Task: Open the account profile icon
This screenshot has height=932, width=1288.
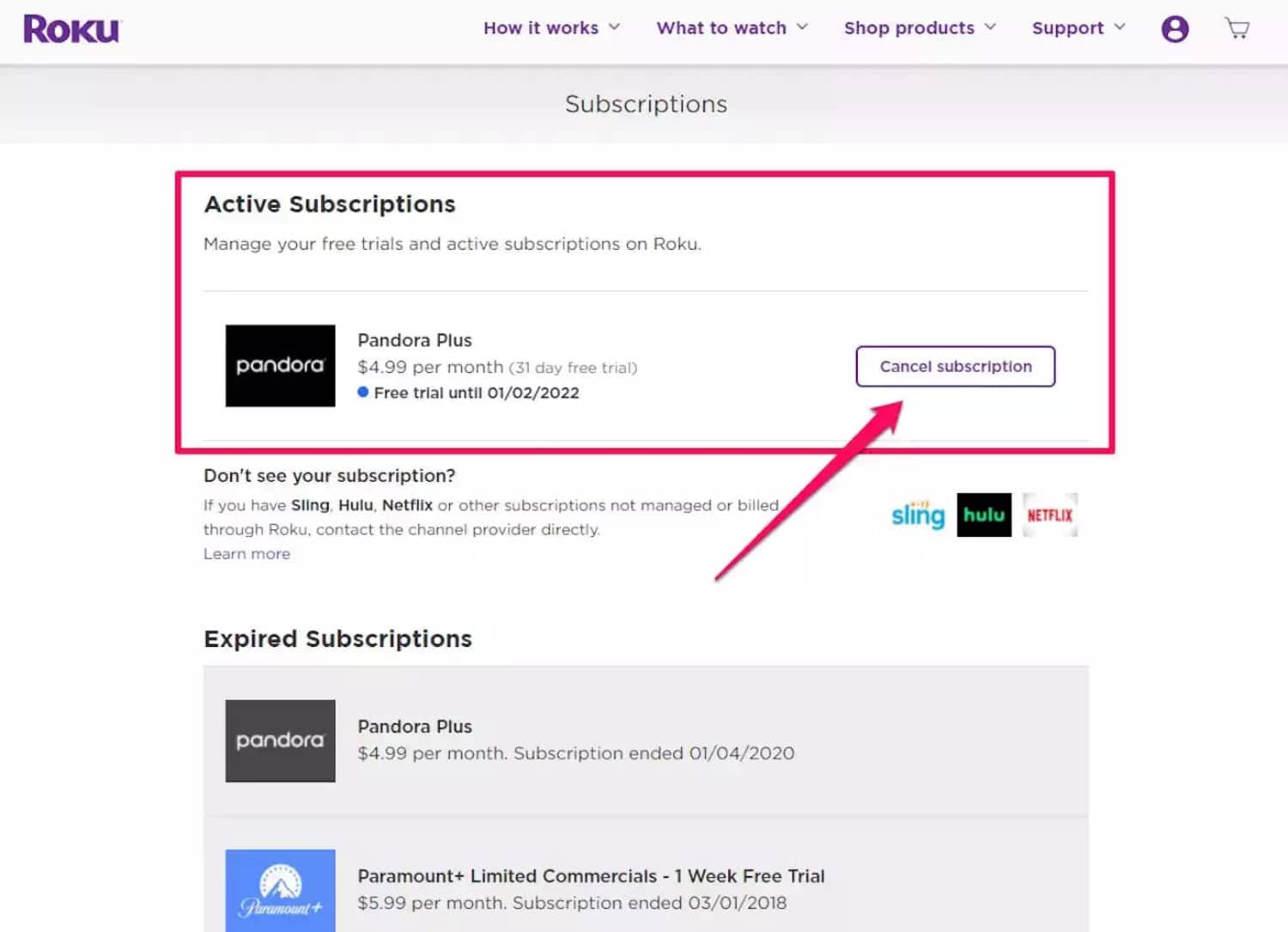Action: (1175, 29)
